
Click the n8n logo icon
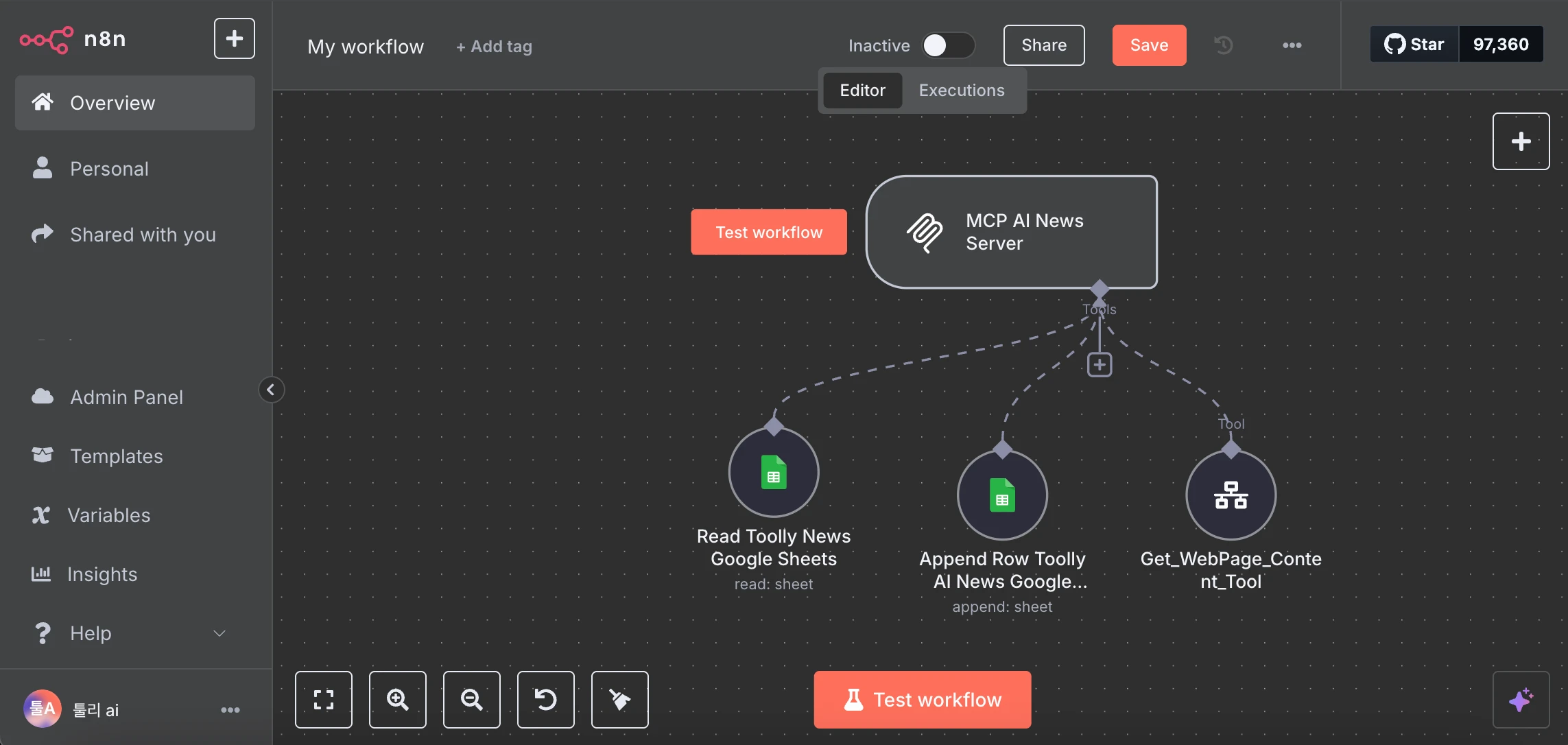(46, 39)
